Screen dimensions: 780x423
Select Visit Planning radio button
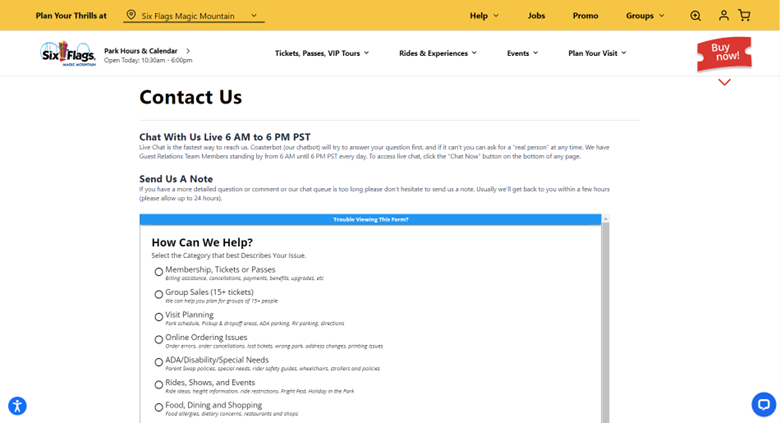pos(159,317)
